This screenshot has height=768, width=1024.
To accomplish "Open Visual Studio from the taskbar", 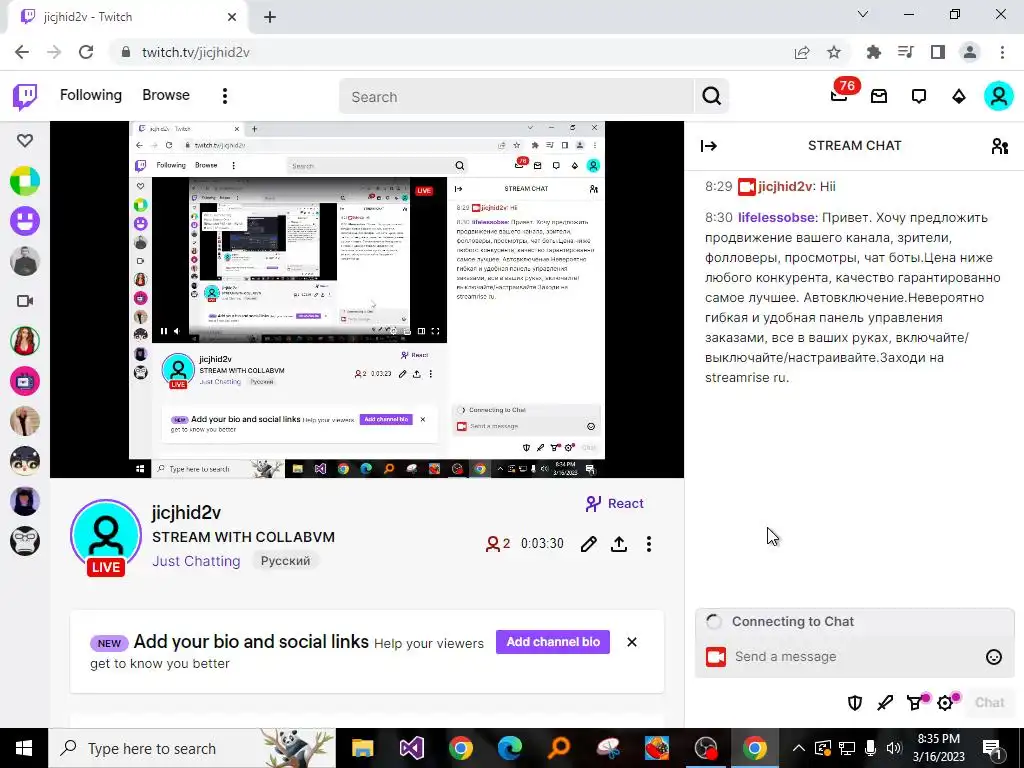I will 411,748.
